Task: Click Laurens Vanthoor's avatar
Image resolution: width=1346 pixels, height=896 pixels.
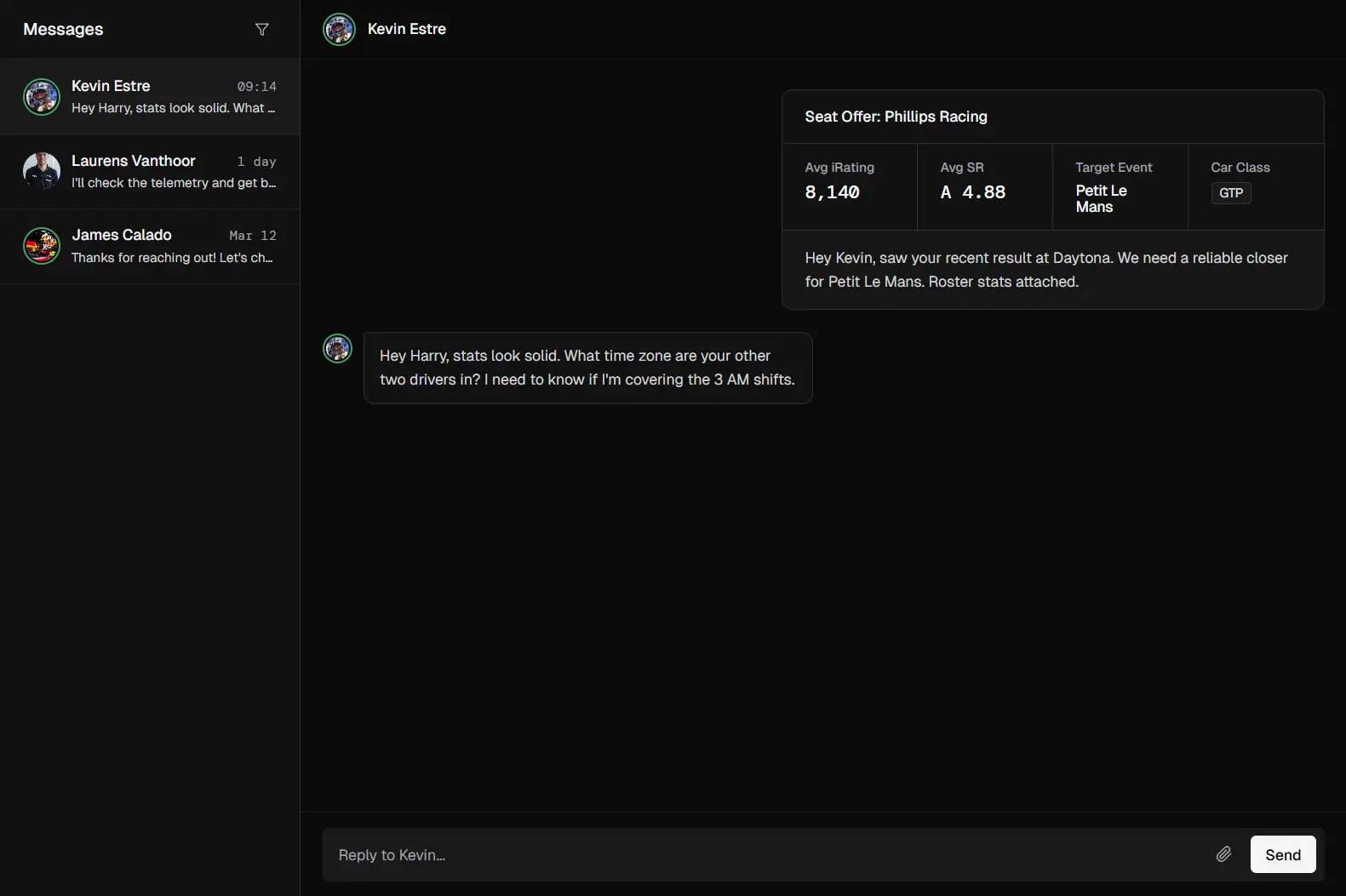Action: pyautogui.click(x=42, y=171)
